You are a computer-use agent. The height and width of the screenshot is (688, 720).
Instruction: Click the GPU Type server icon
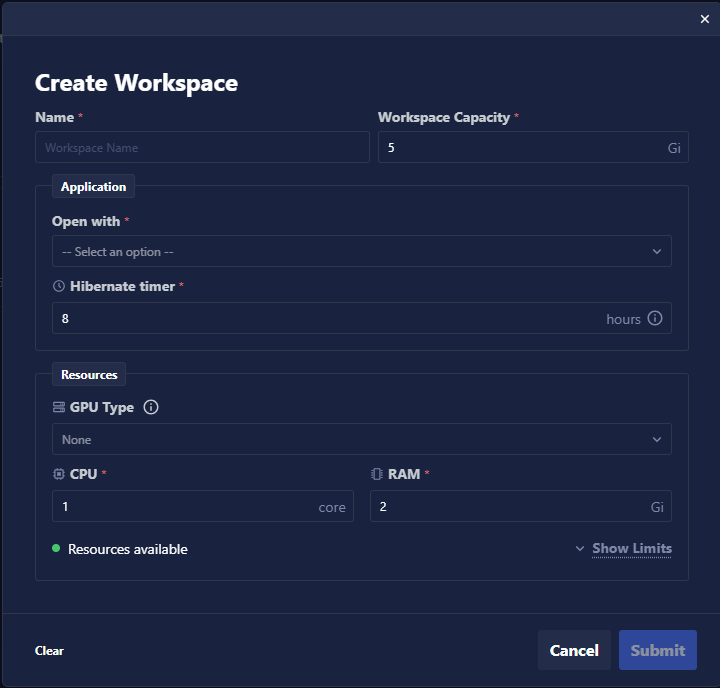click(x=59, y=407)
